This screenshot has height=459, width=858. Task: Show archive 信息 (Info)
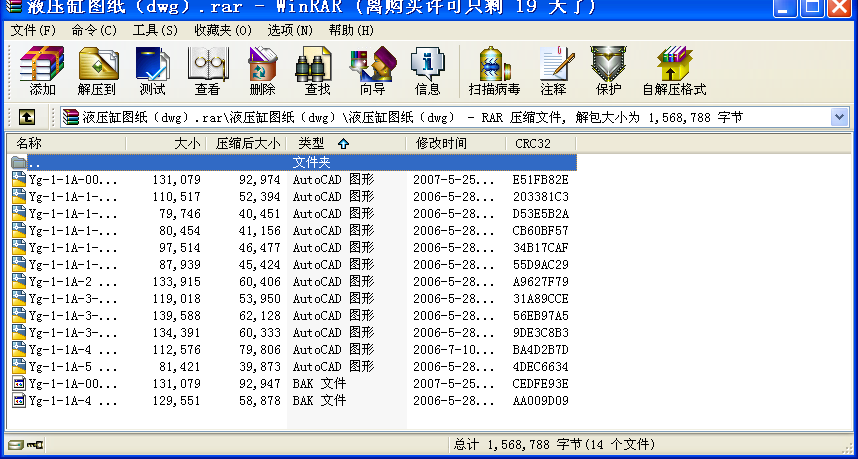[427, 71]
